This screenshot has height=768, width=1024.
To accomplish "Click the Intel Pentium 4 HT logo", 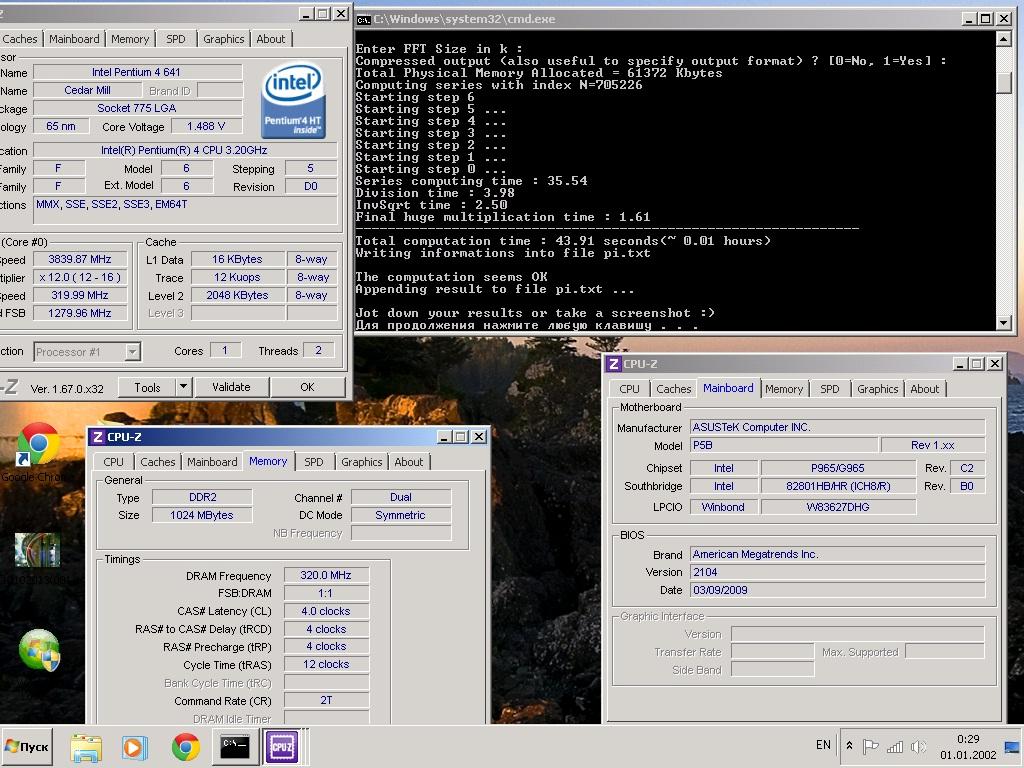I will (293, 99).
